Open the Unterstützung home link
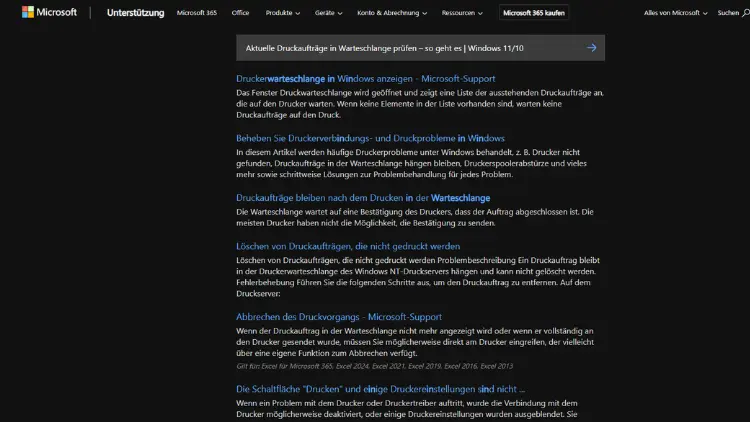The width and height of the screenshot is (750, 422). point(135,13)
